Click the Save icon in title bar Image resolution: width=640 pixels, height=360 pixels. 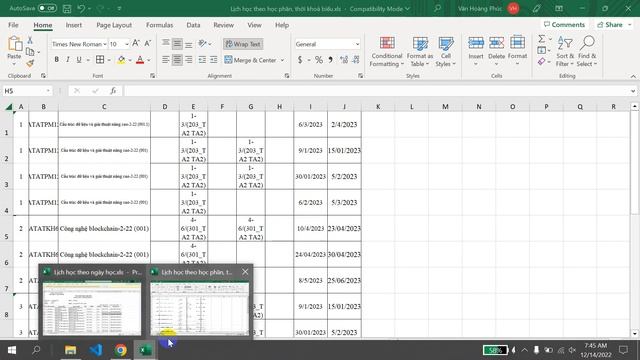pyautogui.click(x=67, y=8)
